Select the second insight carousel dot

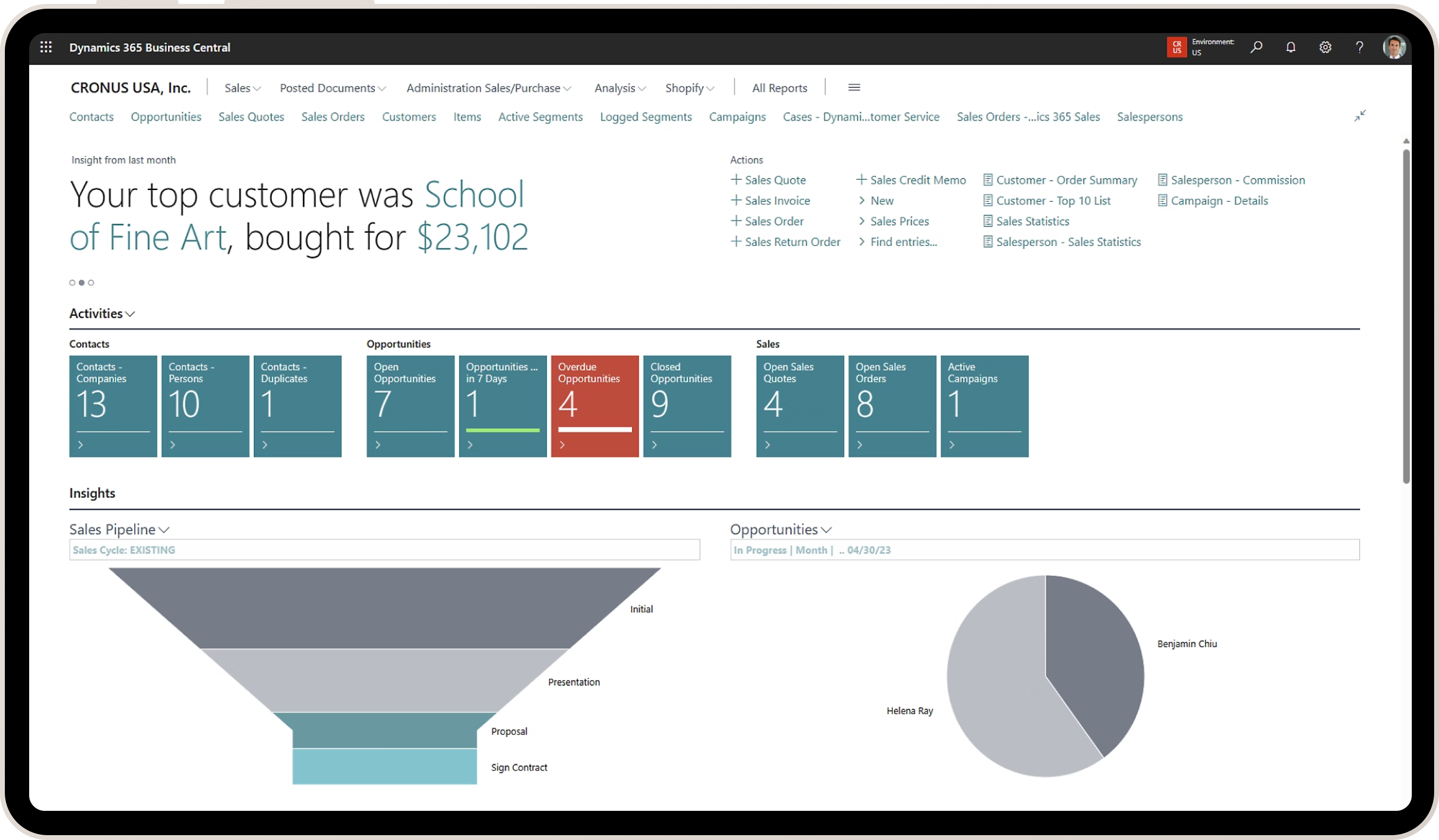coord(82,282)
